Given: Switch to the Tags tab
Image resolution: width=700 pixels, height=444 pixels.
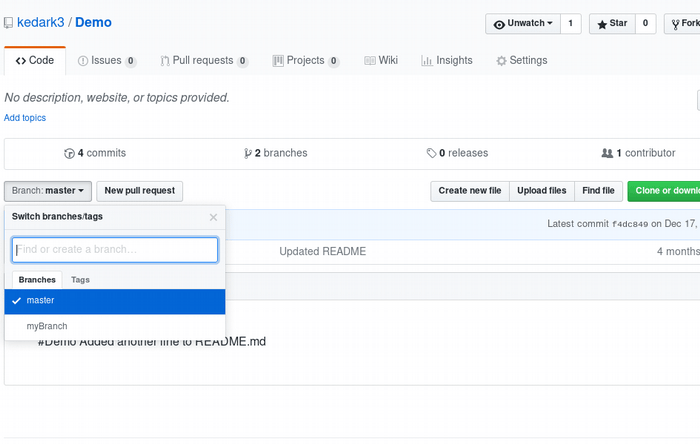Looking at the screenshot, I should click(80, 280).
